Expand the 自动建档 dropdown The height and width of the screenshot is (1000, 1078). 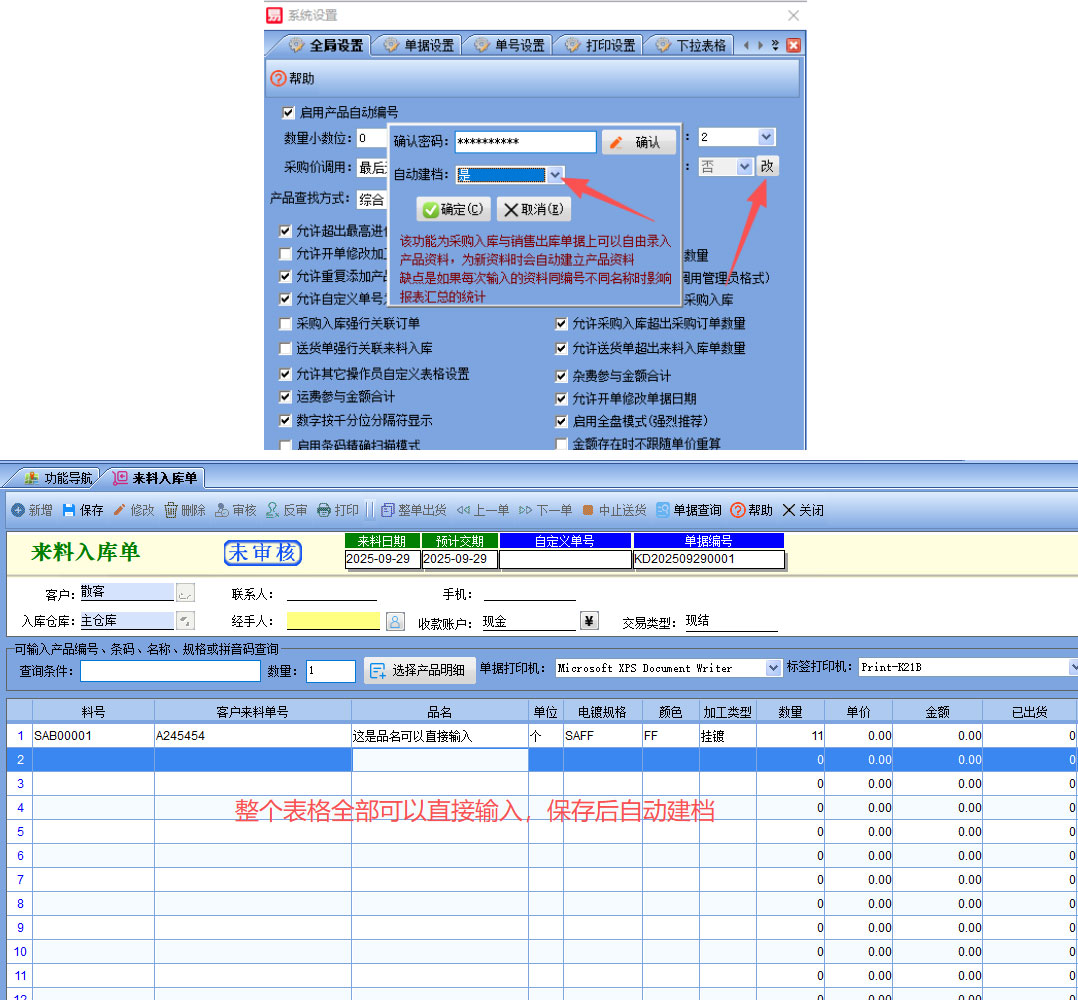tap(555, 175)
